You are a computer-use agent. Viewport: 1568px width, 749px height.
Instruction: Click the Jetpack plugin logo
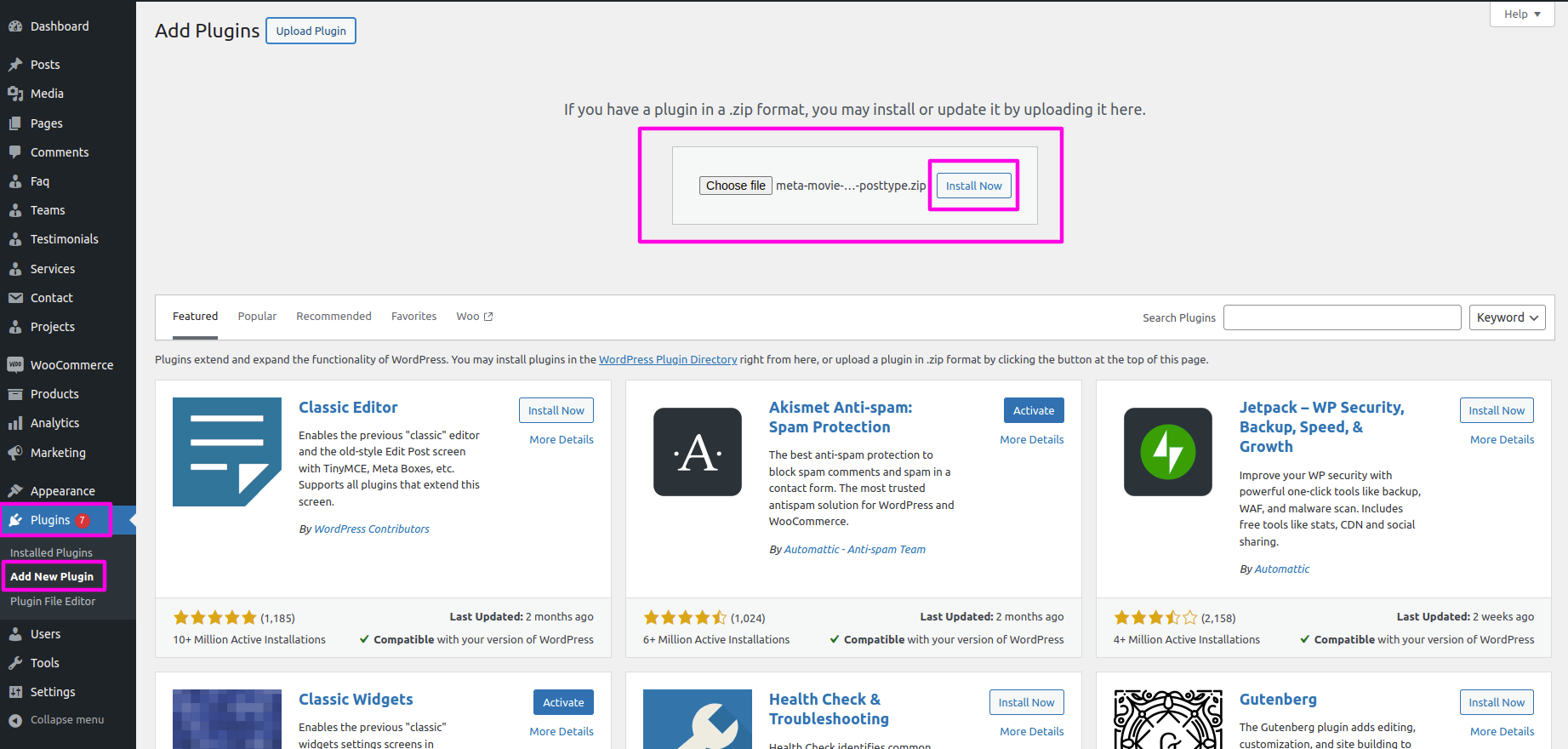[1168, 452]
